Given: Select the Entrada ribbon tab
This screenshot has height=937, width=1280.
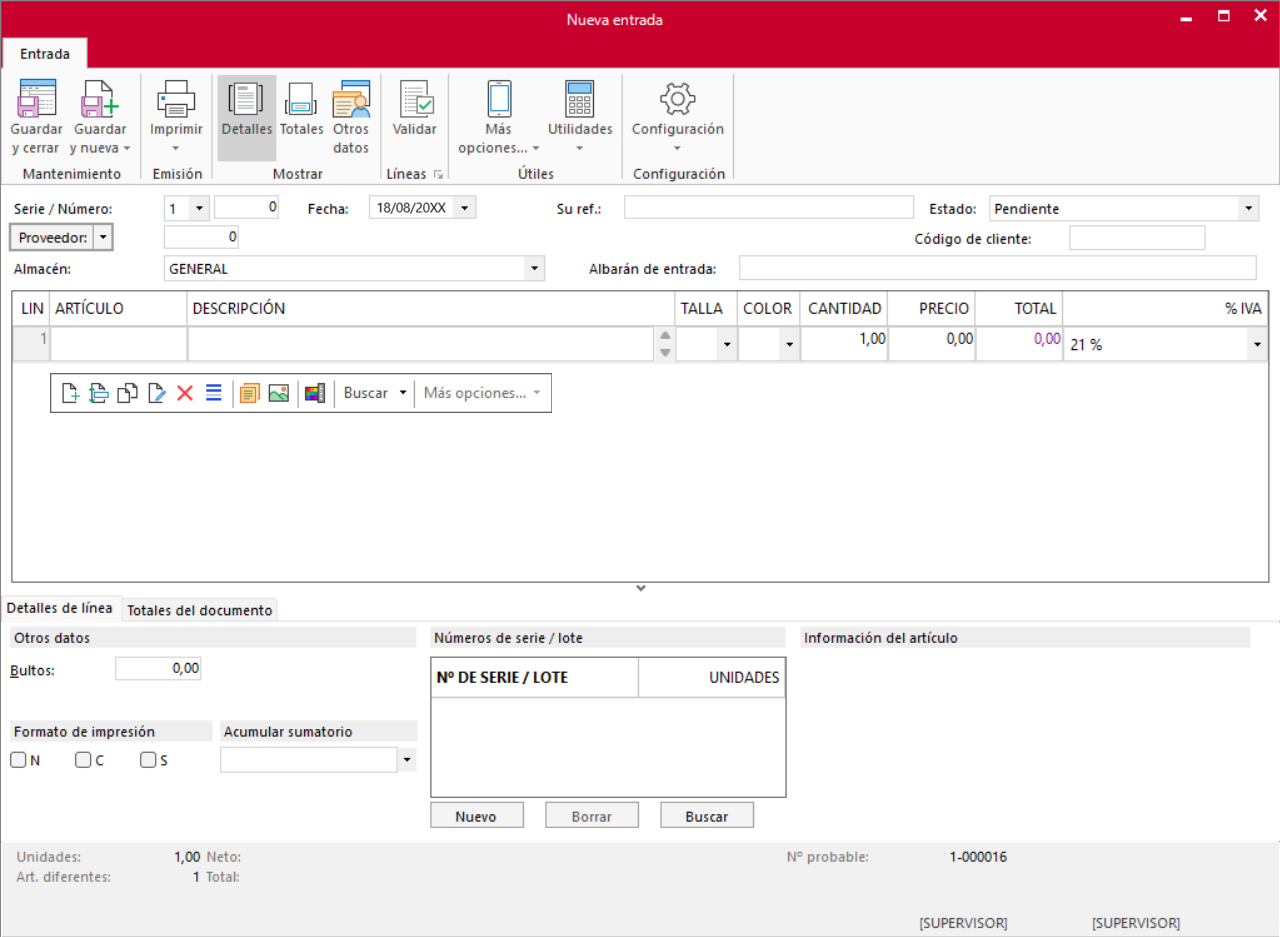Looking at the screenshot, I should click(45, 54).
